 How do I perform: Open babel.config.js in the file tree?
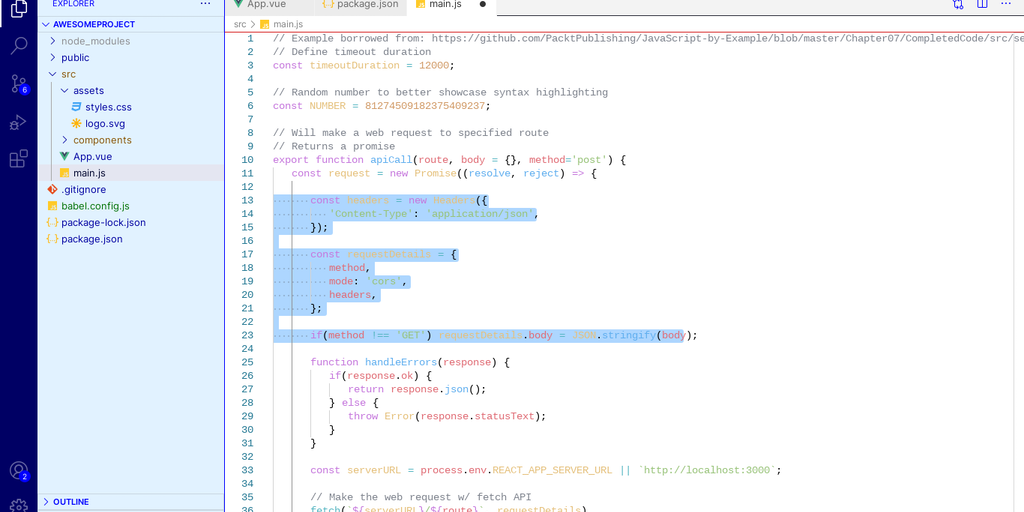click(95, 206)
